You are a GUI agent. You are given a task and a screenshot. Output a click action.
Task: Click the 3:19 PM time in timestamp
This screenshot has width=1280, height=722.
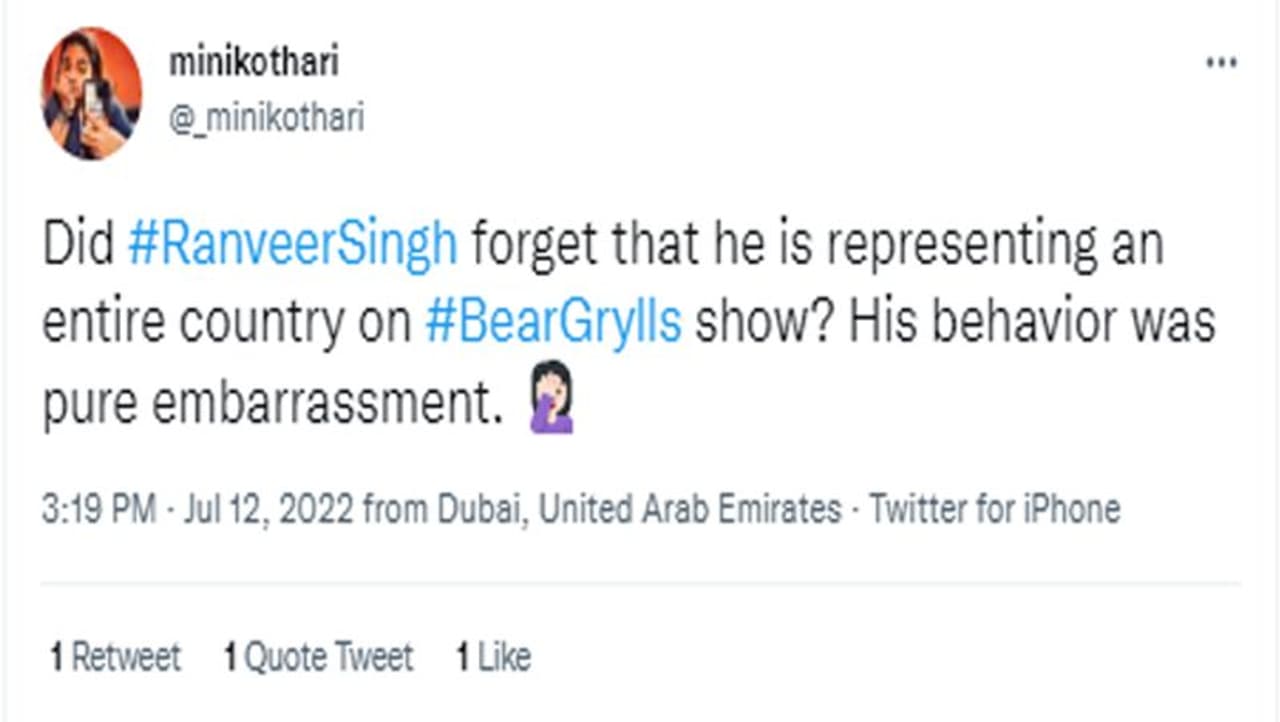98,510
